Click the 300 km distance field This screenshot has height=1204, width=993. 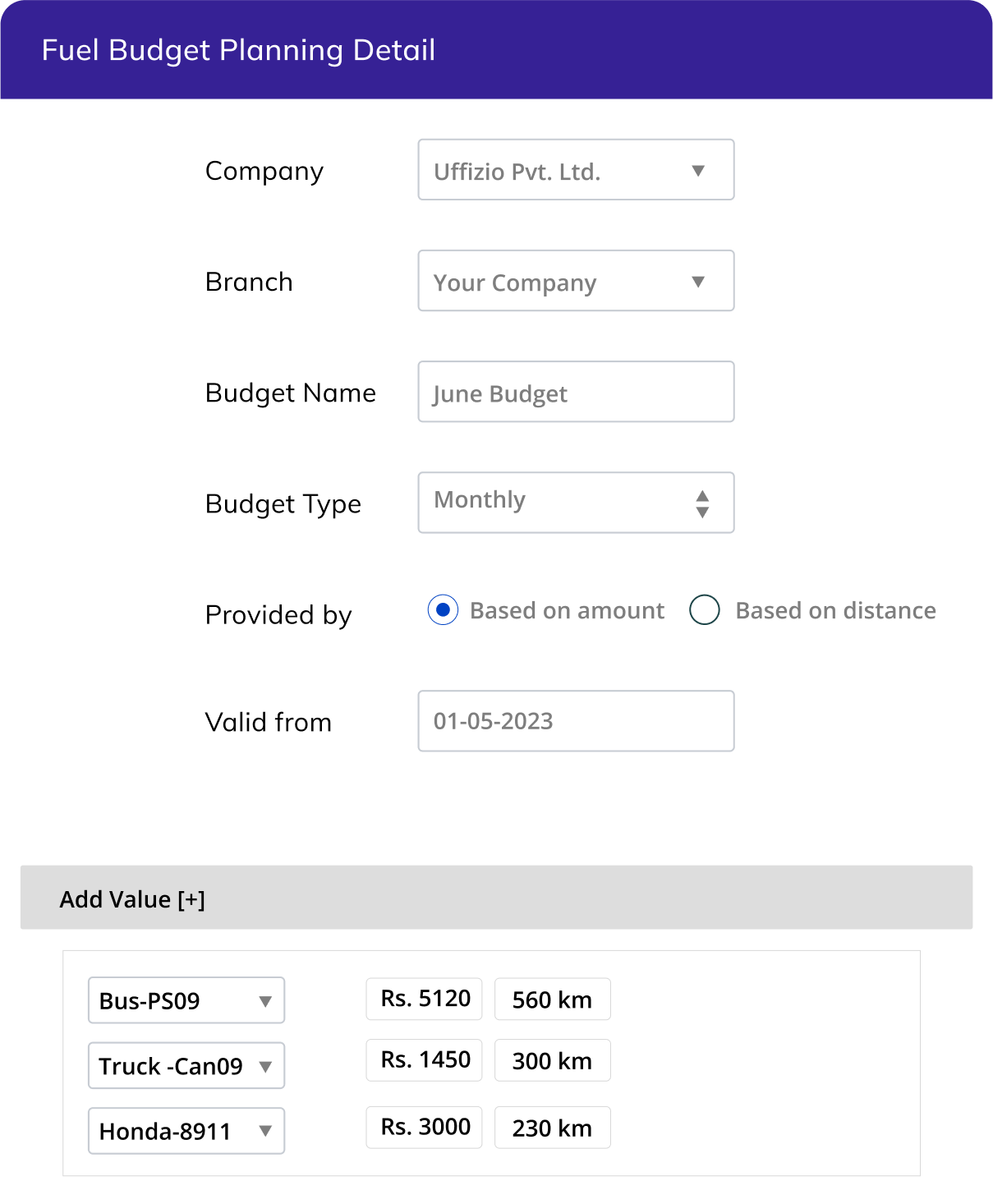tap(553, 1060)
